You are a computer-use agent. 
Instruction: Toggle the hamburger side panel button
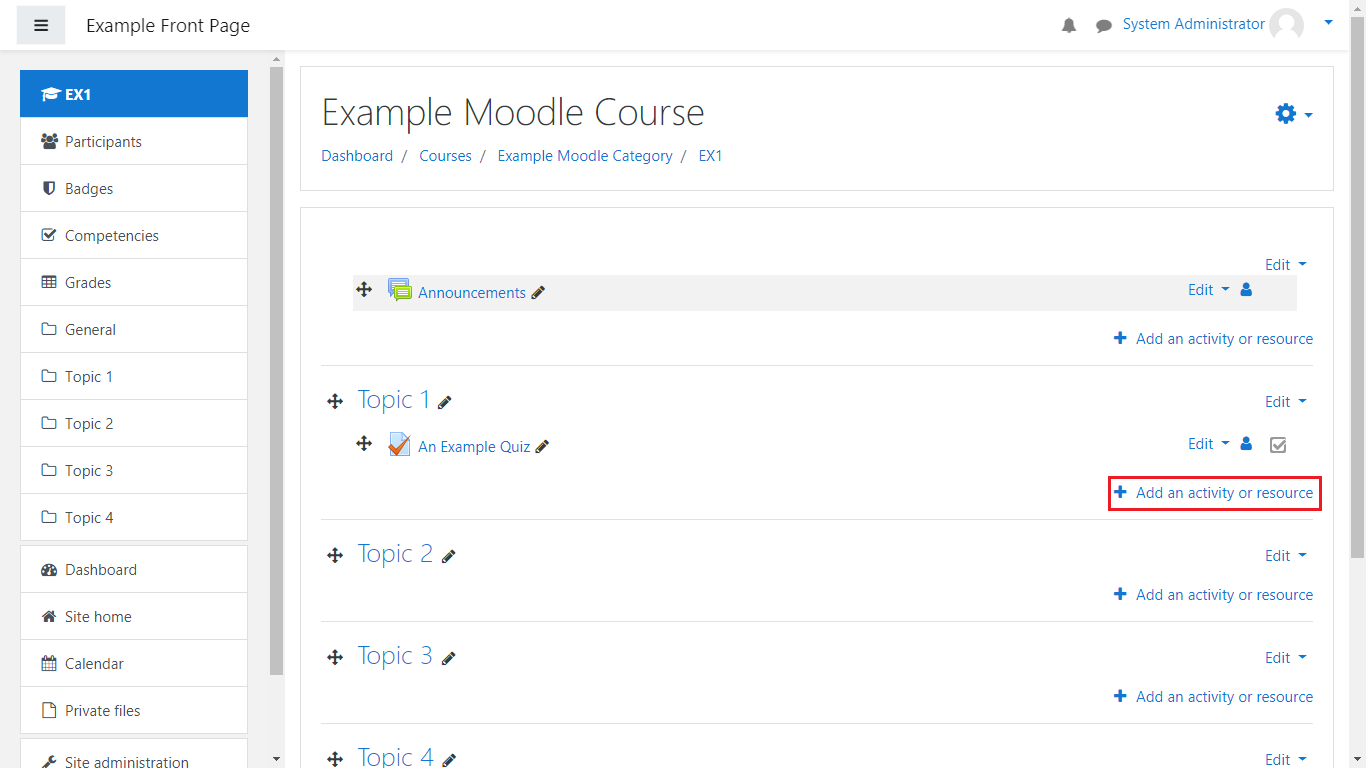(x=41, y=25)
